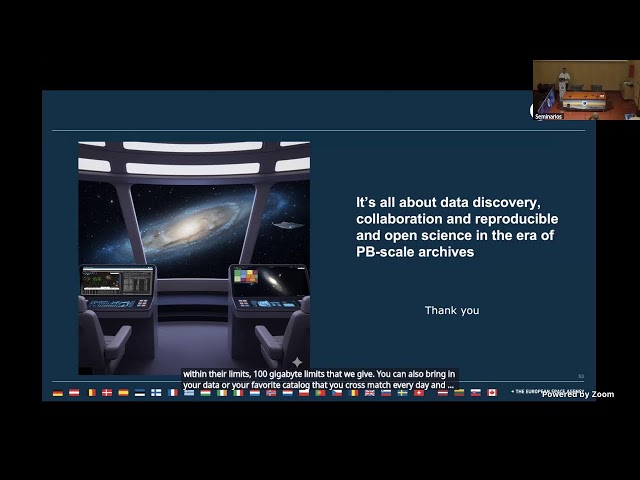Image resolution: width=640 pixels, height=480 pixels.
Task: Click the Polish flag icon
Action: pyautogui.click(x=304, y=393)
